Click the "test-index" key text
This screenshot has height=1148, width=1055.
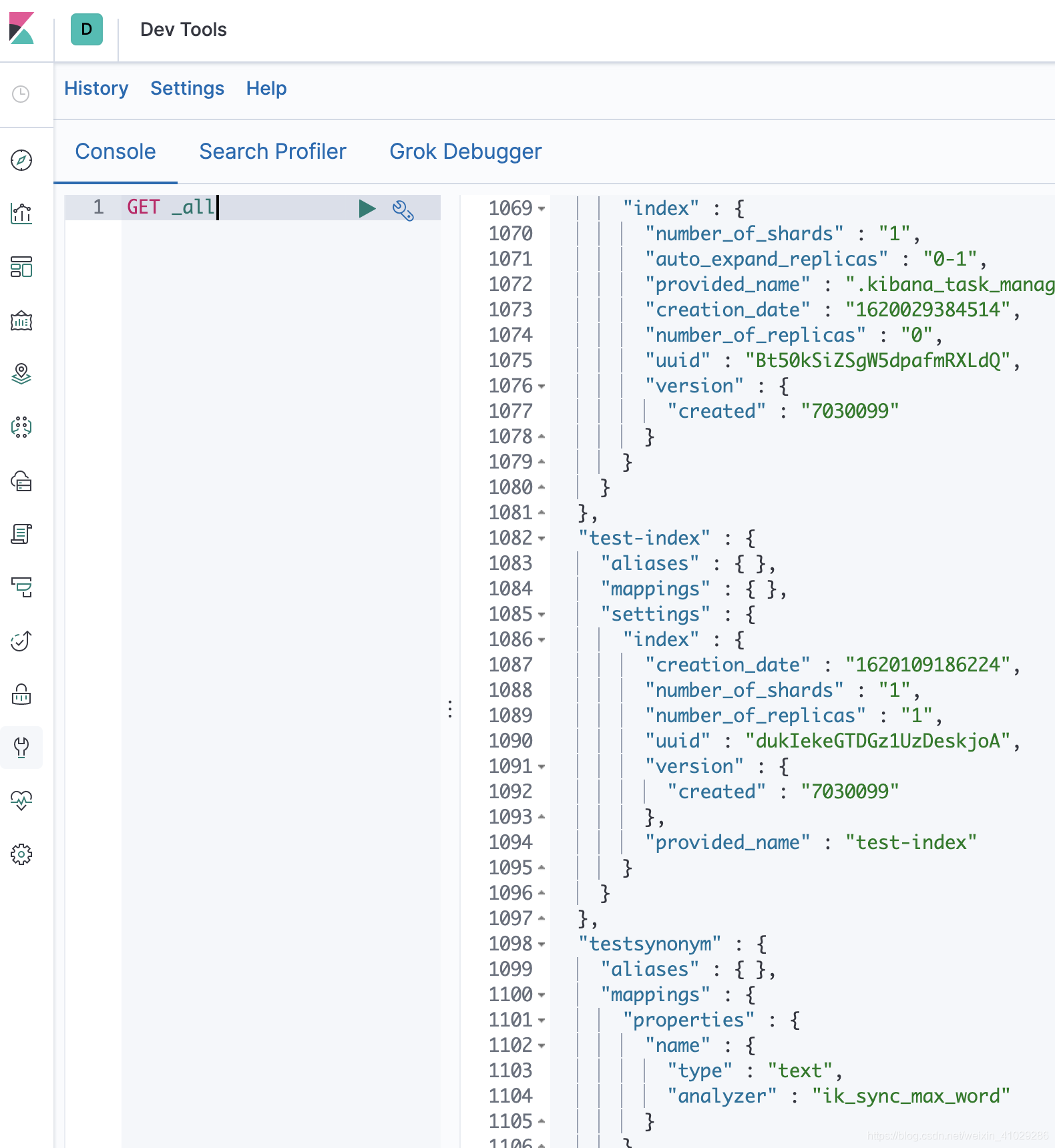[644, 538]
